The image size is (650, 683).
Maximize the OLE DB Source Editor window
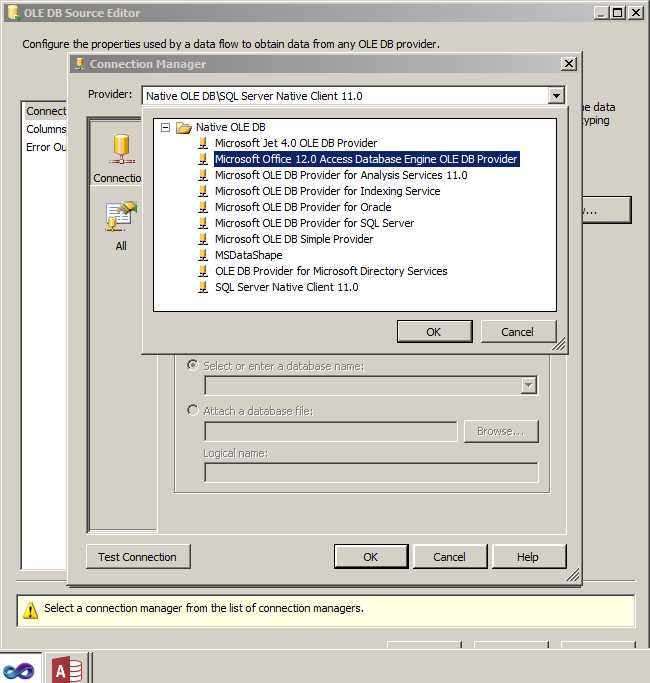tap(618, 12)
